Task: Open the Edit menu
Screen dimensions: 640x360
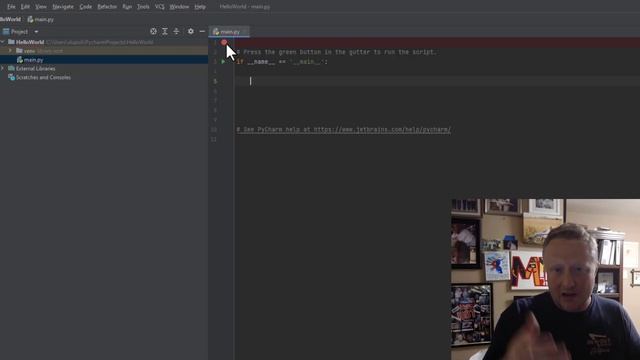Action: tap(25, 7)
